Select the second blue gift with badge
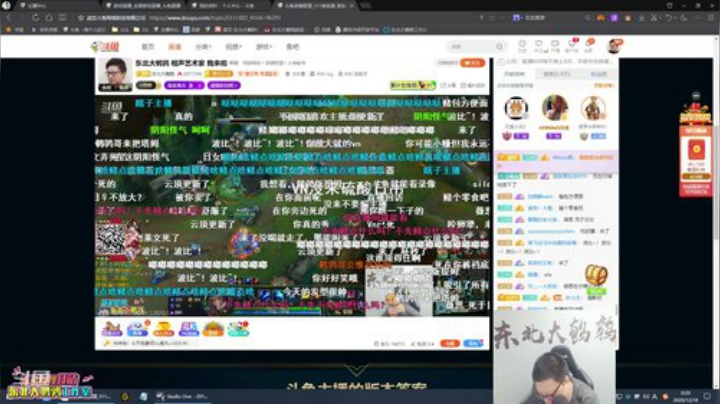Viewport: 720px width, 404px height. pos(137,329)
